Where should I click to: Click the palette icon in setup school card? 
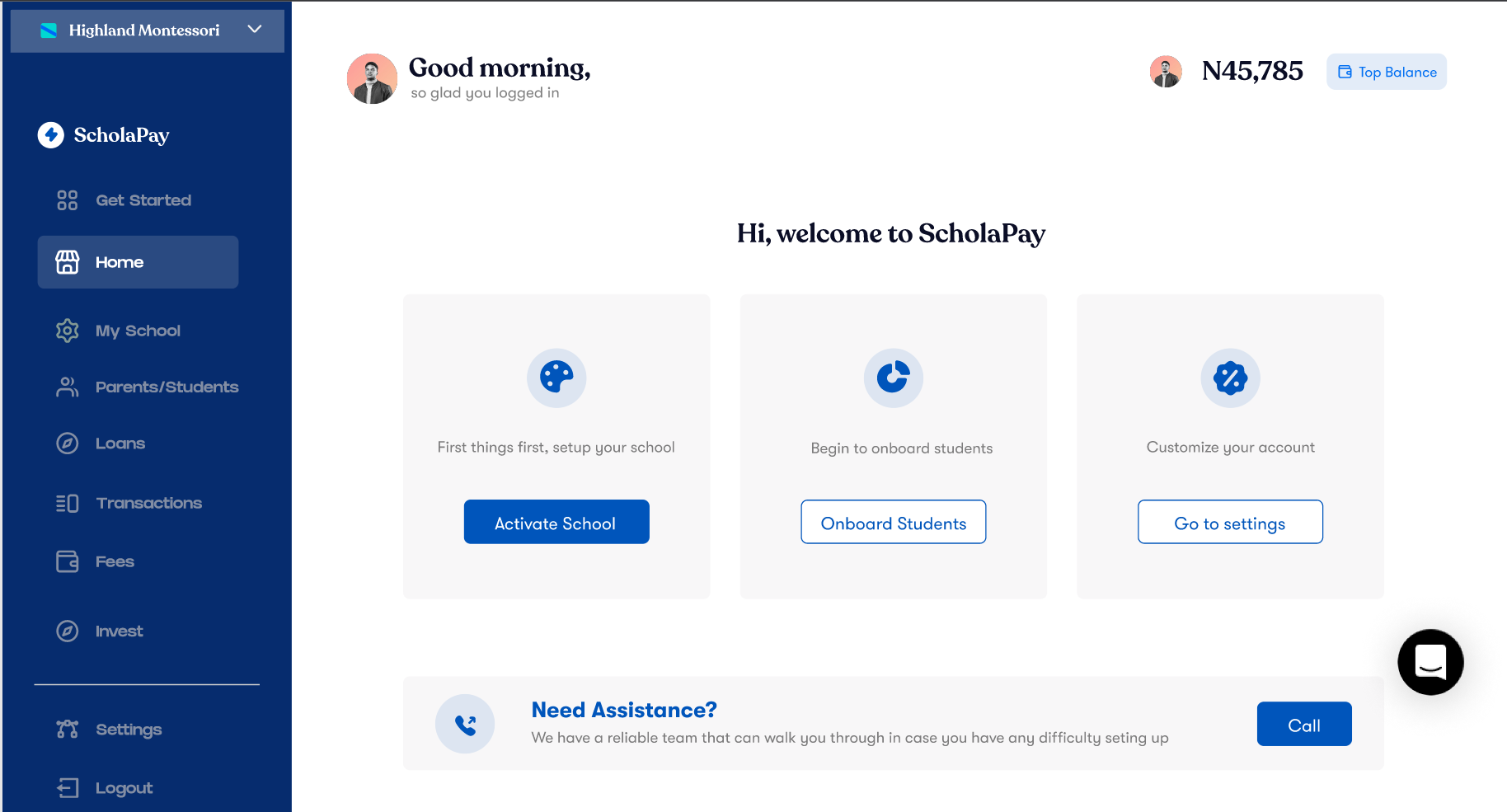click(x=556, y=378)
